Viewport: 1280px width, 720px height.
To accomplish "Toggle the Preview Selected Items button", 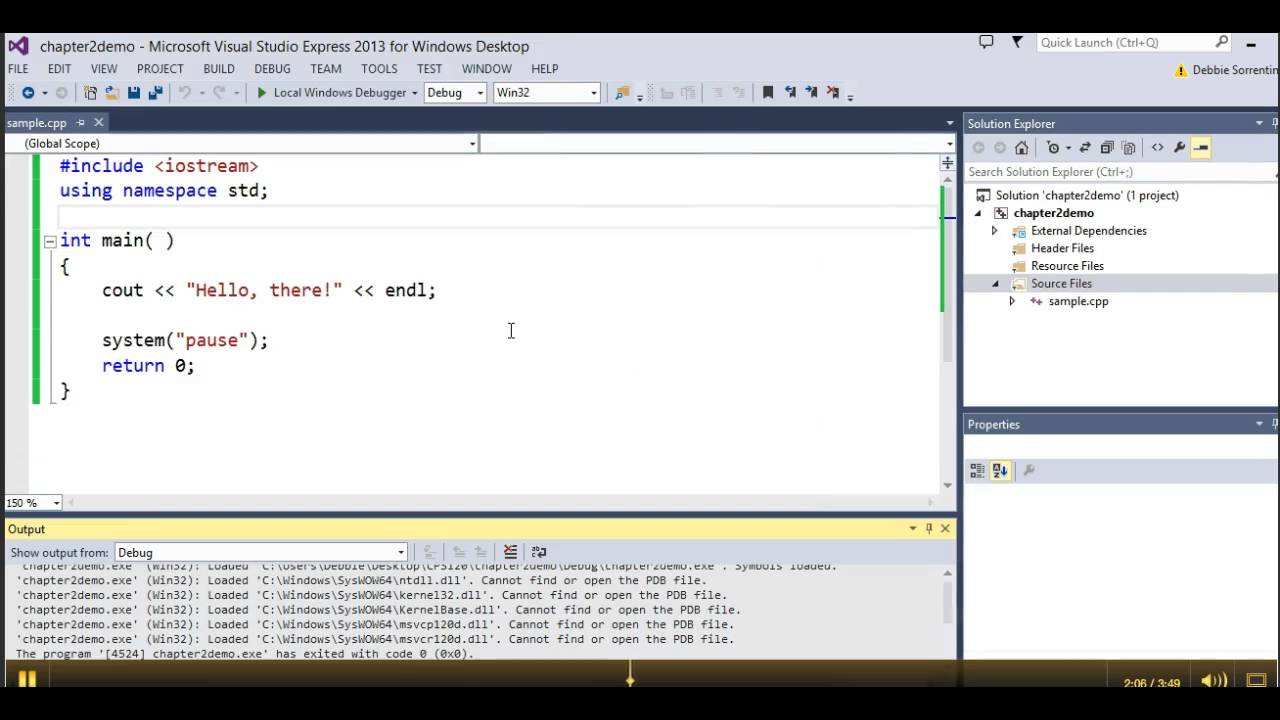I will coord(1201,148).
